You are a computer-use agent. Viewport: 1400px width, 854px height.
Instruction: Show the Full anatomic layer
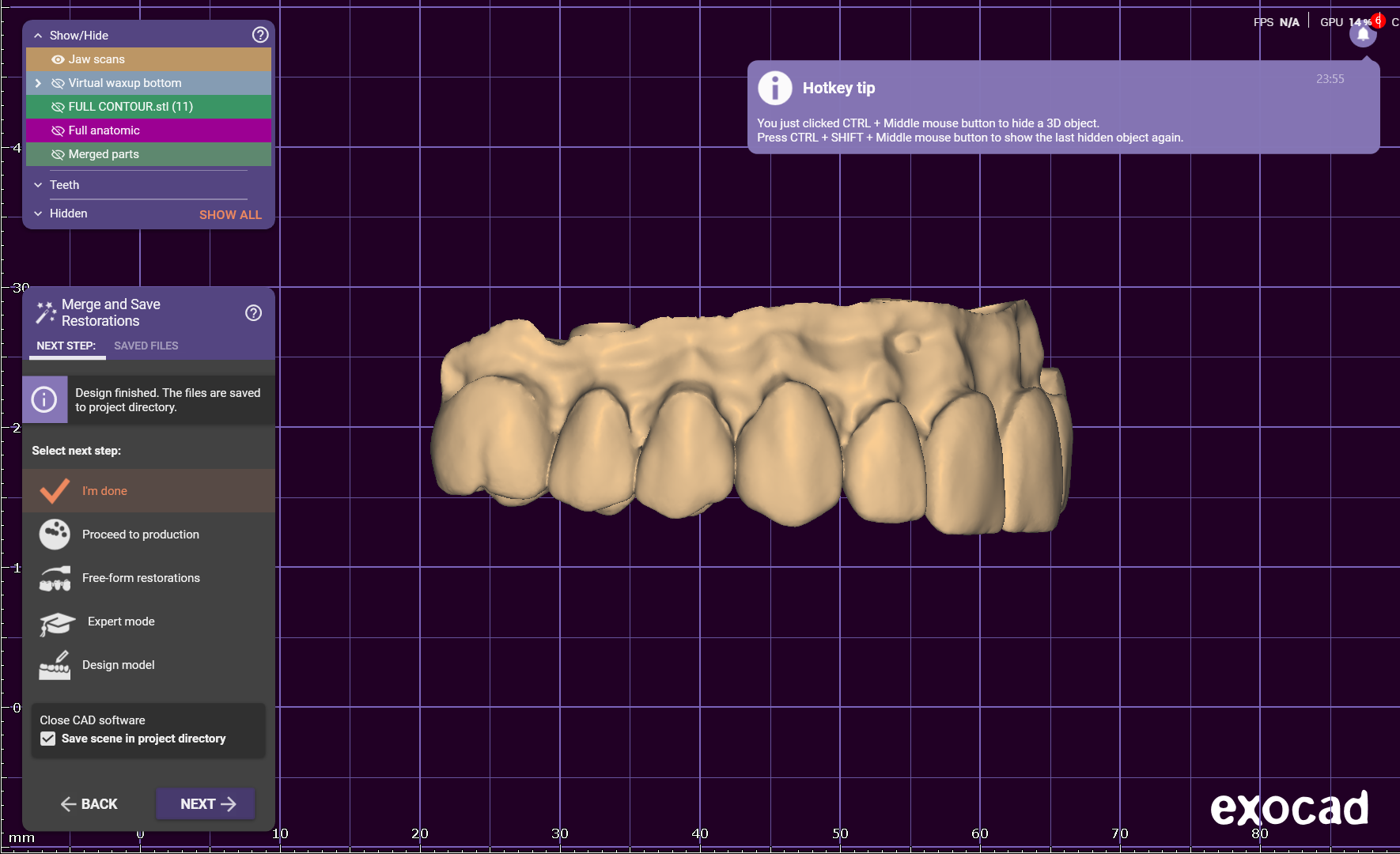click(x=58, y=130)
